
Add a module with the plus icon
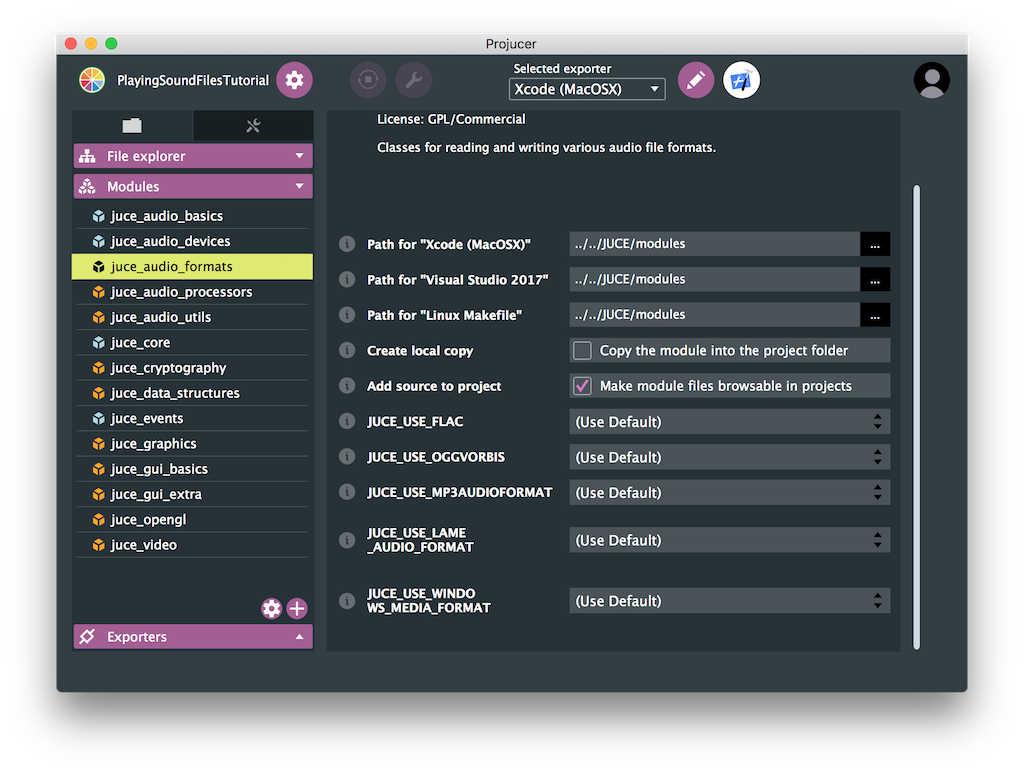297,608
